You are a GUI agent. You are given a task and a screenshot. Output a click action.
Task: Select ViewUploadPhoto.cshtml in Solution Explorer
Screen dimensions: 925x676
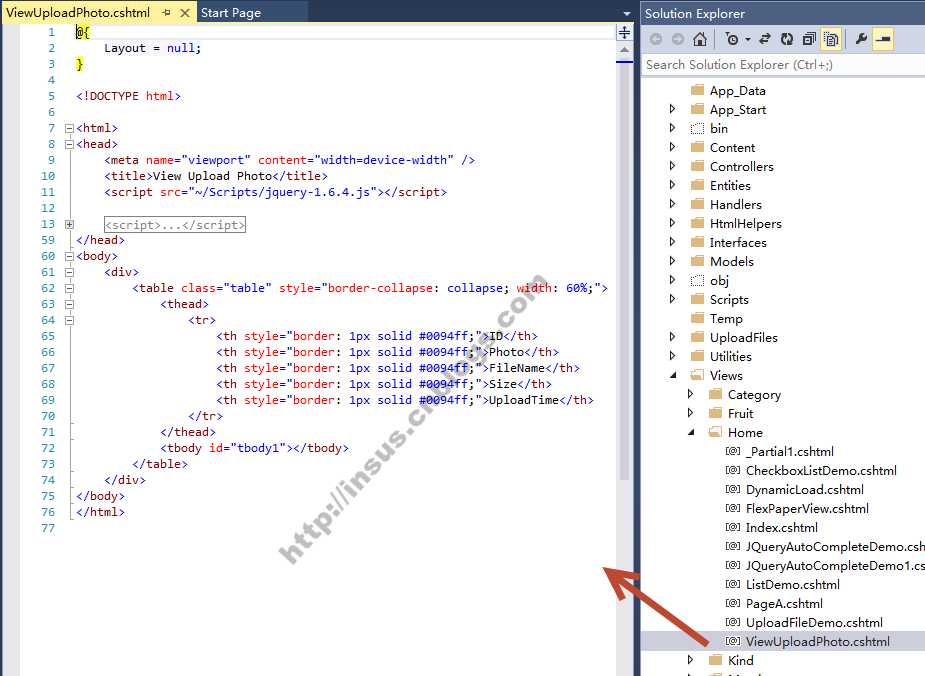(818, 641)
